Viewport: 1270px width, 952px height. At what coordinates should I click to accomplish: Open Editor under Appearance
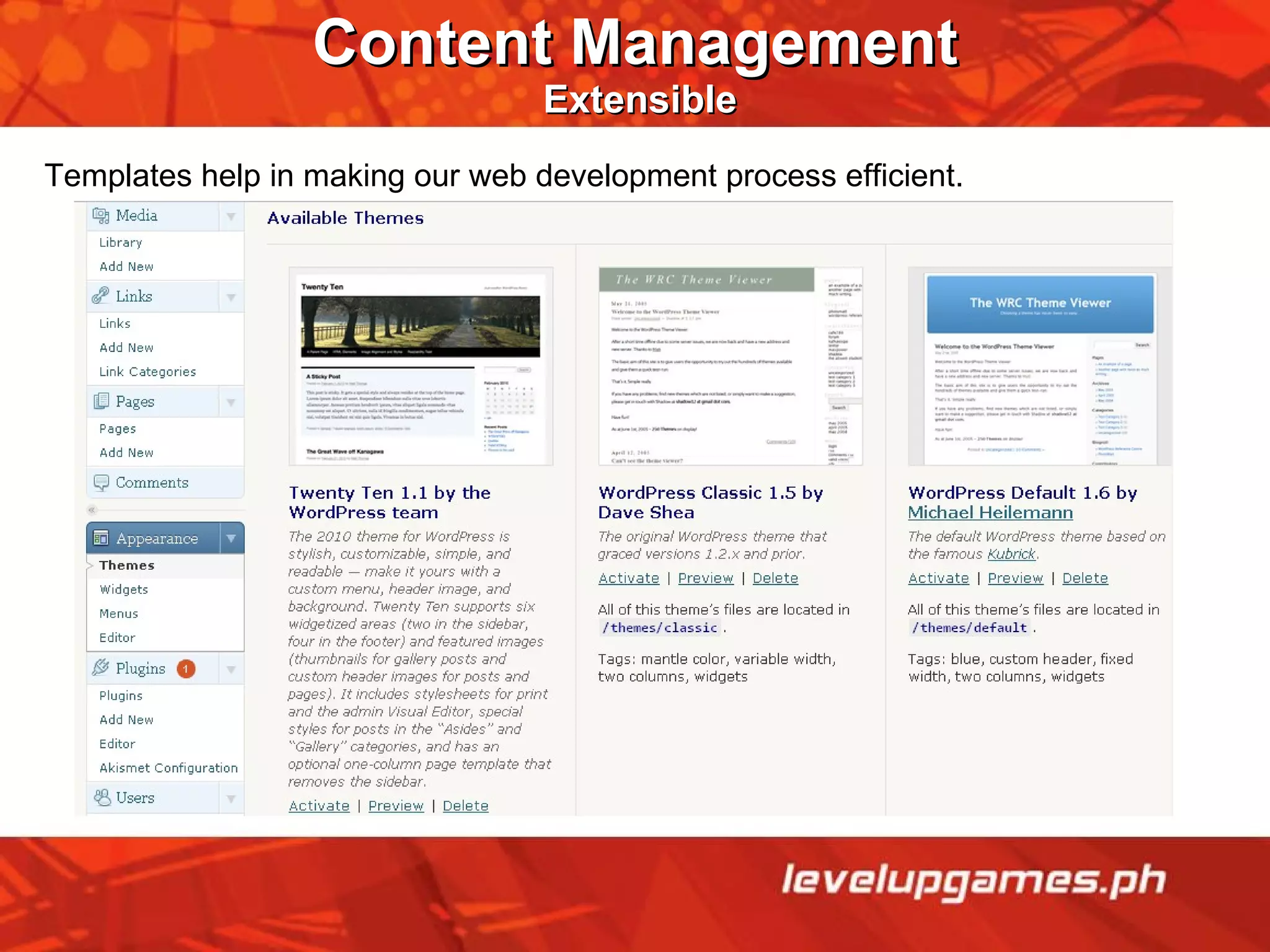(117, 637)
